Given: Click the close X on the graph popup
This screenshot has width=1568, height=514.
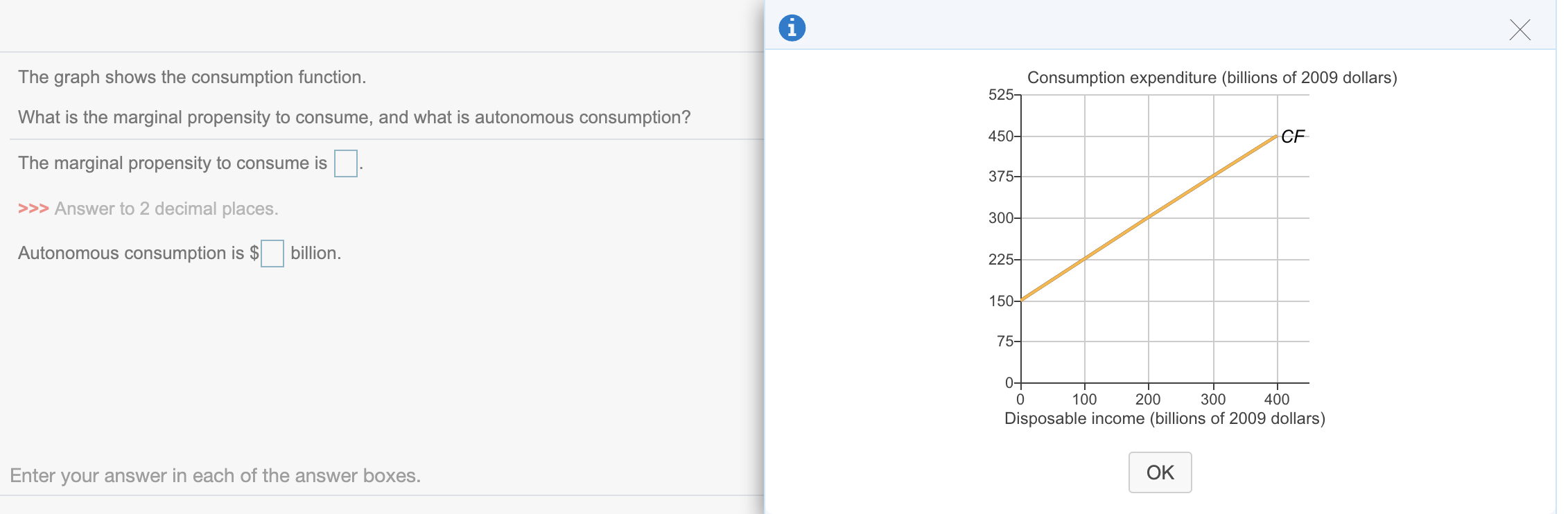Looking at the screenshot, I should tap(1521, 30).
